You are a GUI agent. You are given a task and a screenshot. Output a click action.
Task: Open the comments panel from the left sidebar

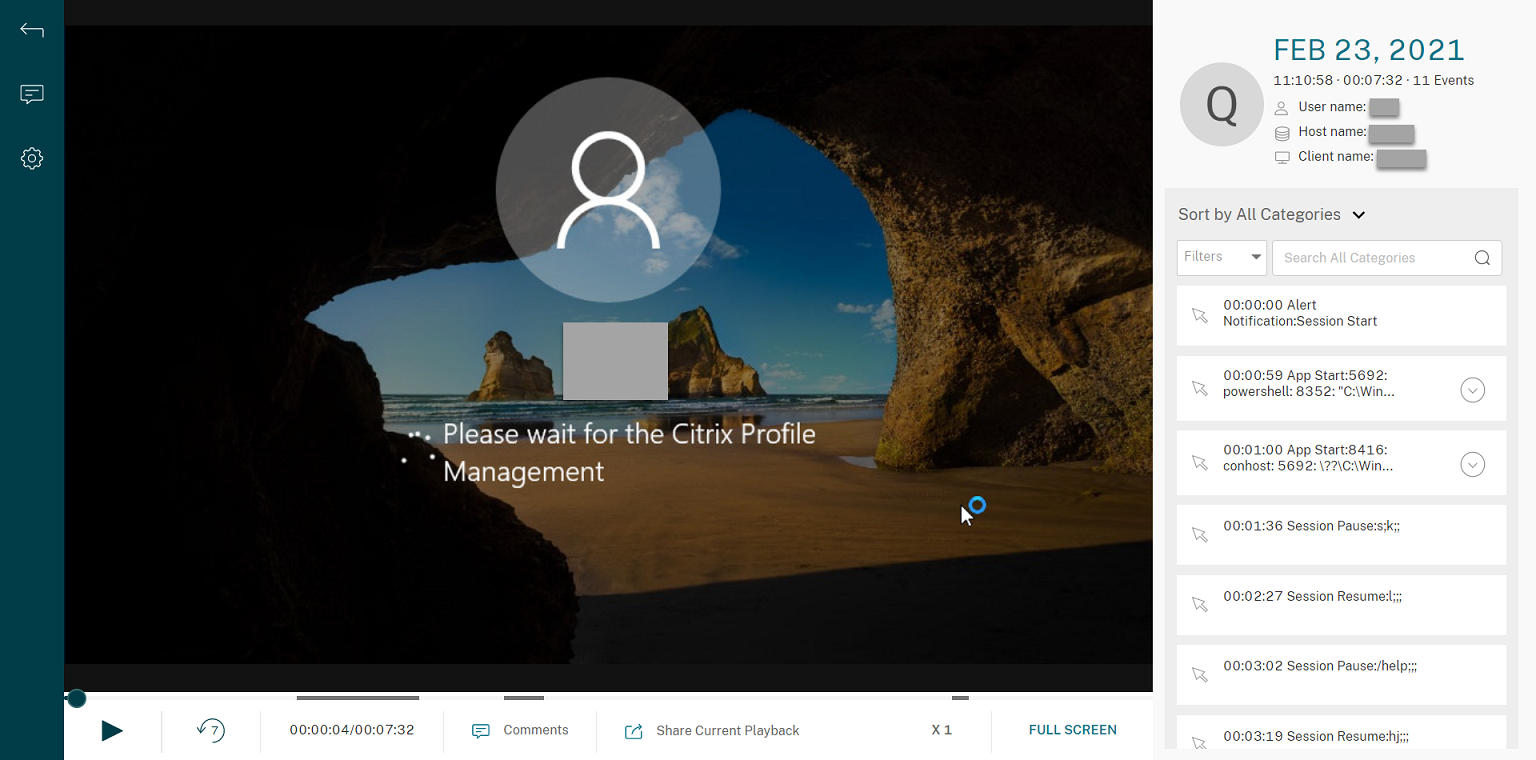pyautogui.click(x=32, y=95)
